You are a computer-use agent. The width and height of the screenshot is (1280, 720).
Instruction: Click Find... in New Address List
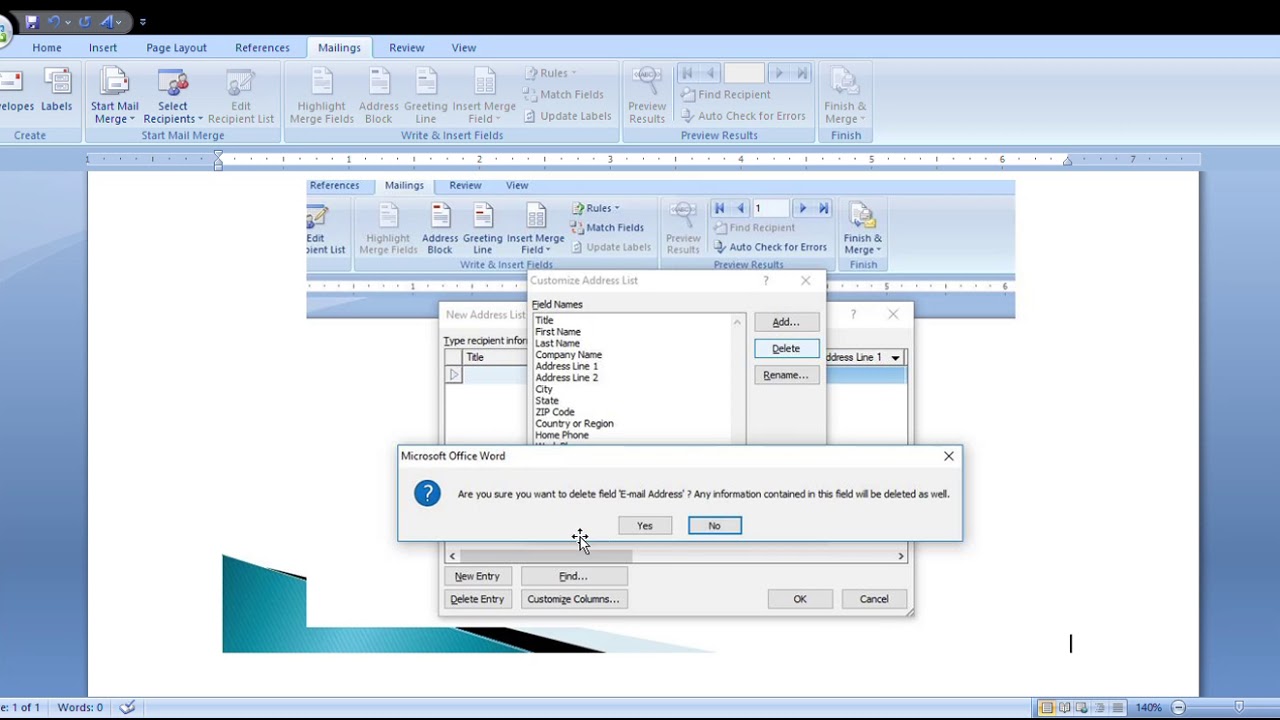coord(573,576)
